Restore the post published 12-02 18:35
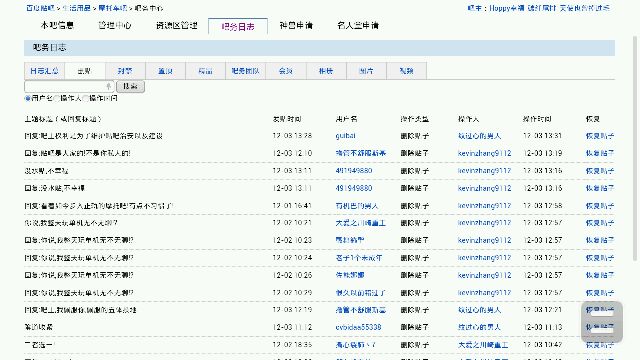Viewport: 640px width, 360px height. [600, 345]
